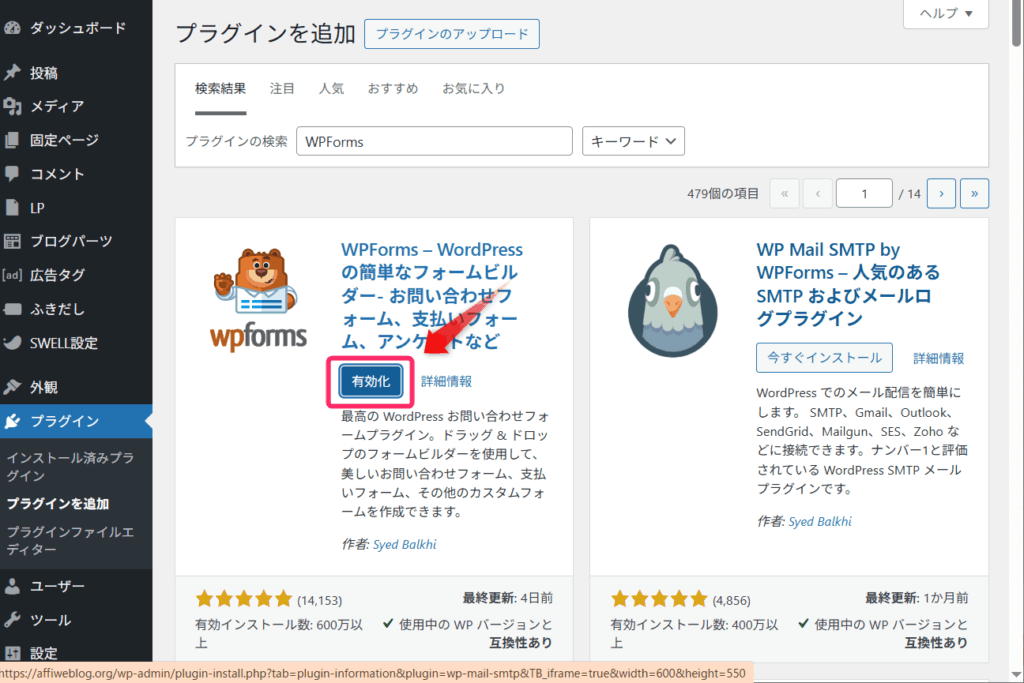The image size is (1024, 683).
Task: Click the wrench icon beside ツール
Action: click(12, 620)
